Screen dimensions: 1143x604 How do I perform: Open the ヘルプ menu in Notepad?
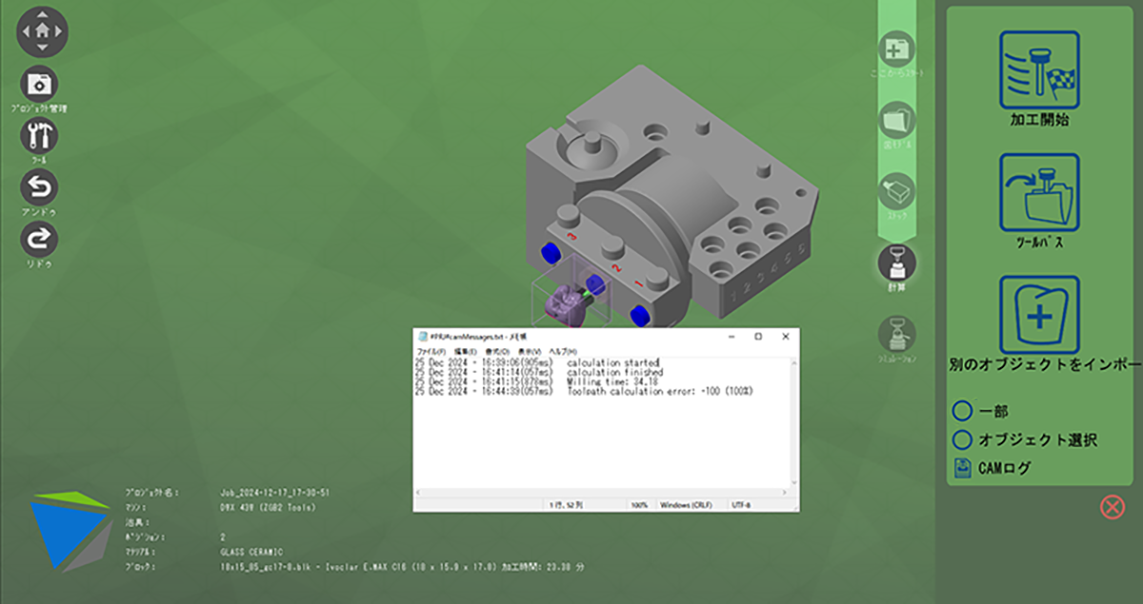(x=563, y=351)
